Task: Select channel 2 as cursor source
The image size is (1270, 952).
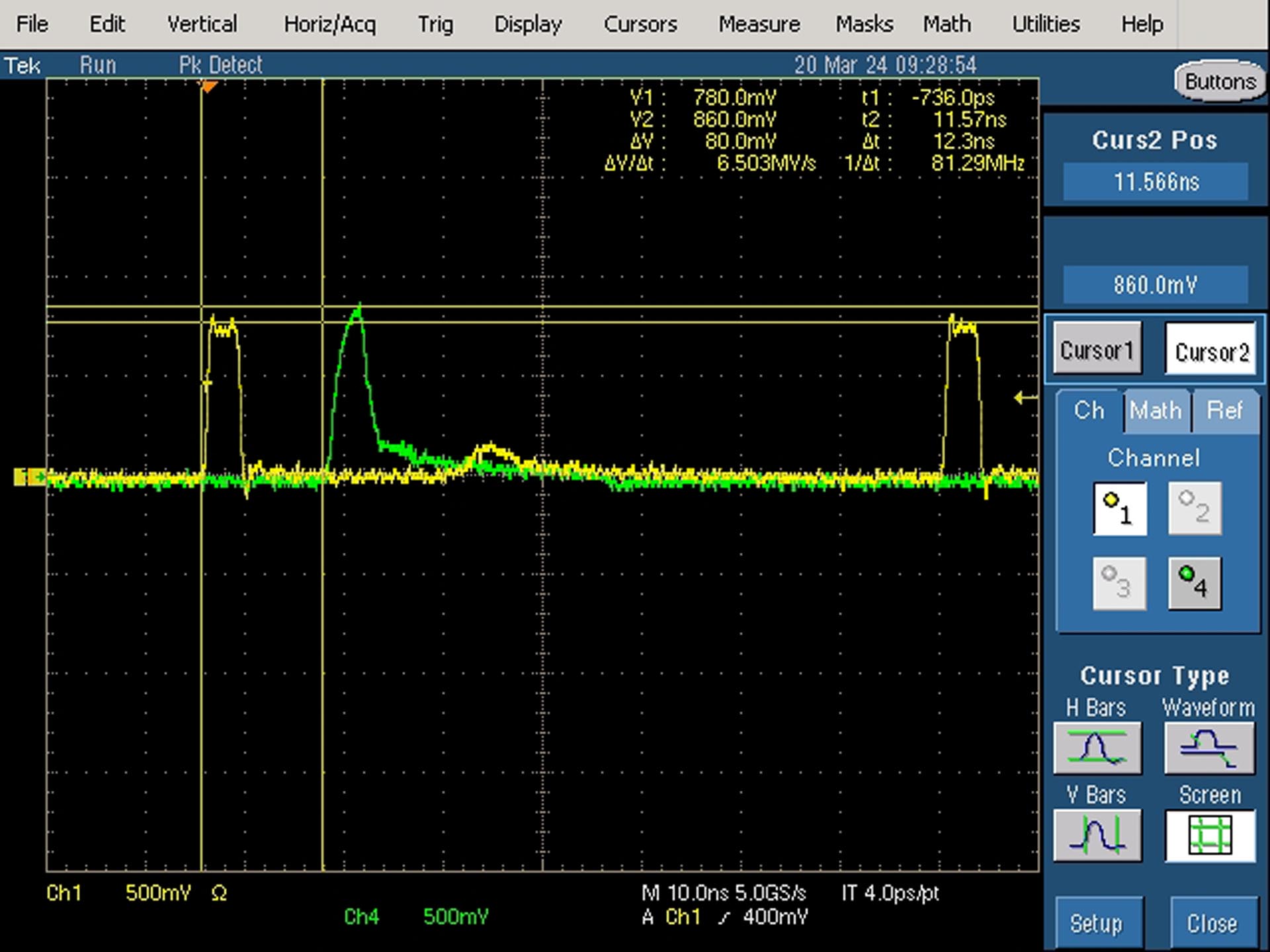Action: 1195,508
